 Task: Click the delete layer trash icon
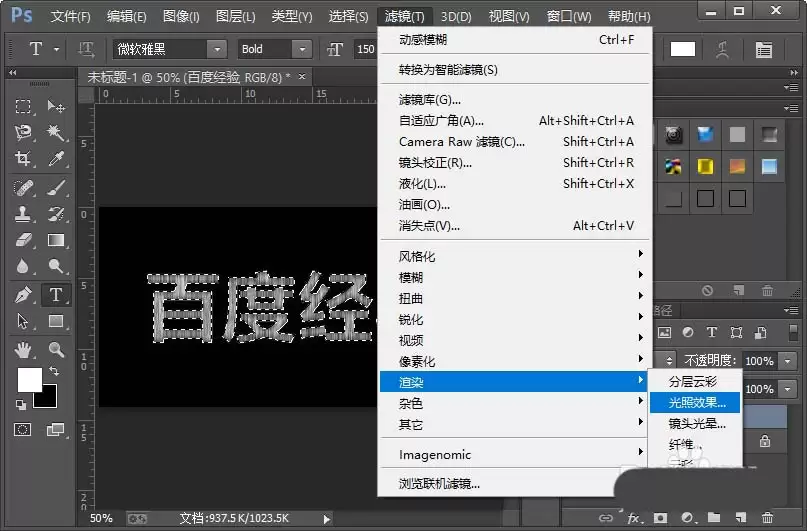tap(767, 518)
